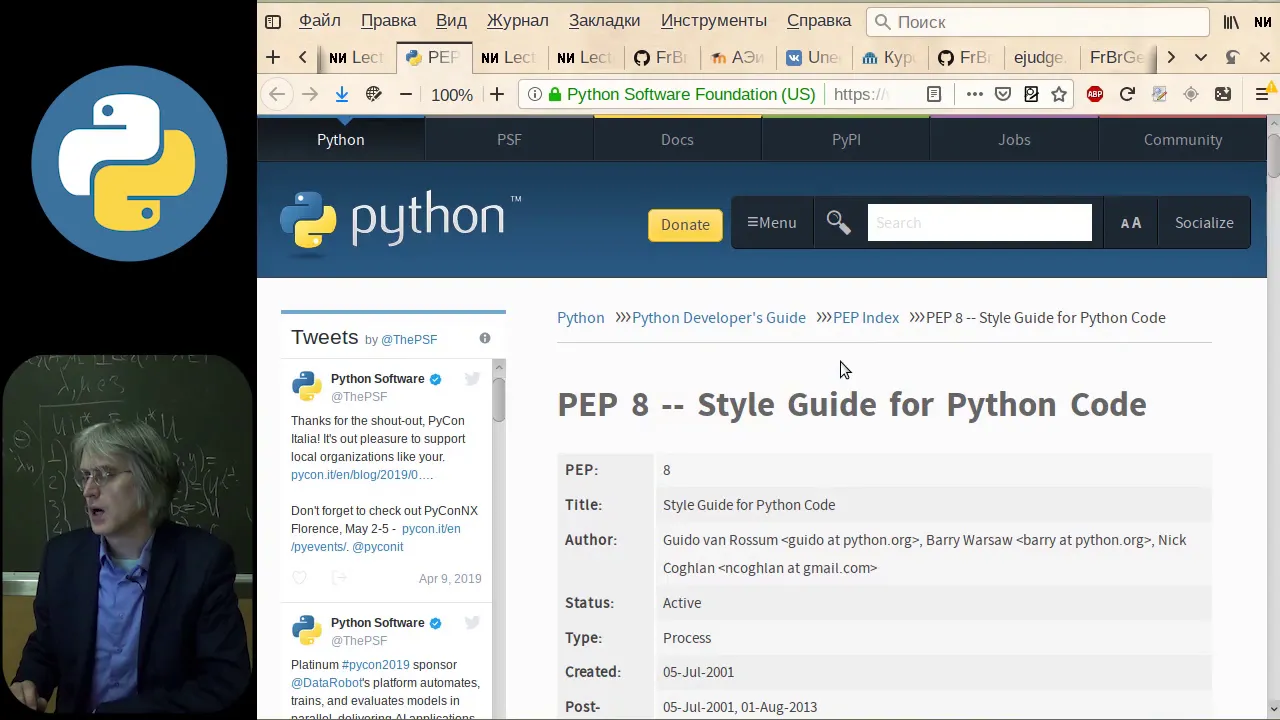Open @ThePSF link in Tweets header
Image resolution: width=1280 pixels, height=720 pixels.
[x=409, y=340]
